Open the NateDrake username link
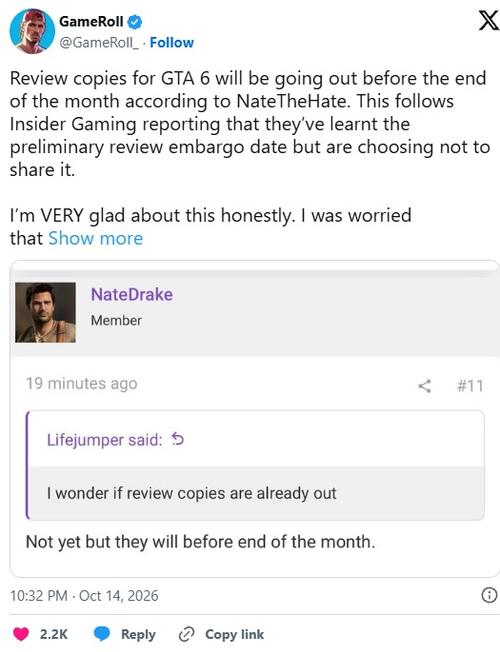Viewport: 500px width, 652px height. point(132,294)
